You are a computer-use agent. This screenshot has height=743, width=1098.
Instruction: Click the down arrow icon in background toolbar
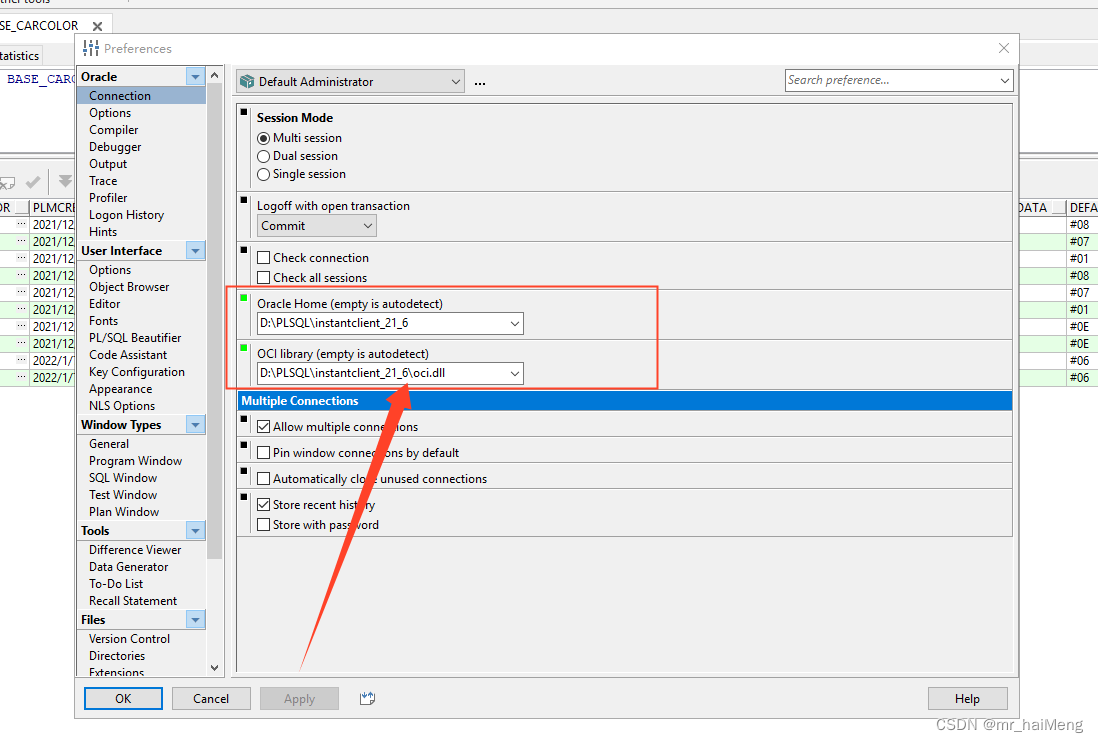65,181
